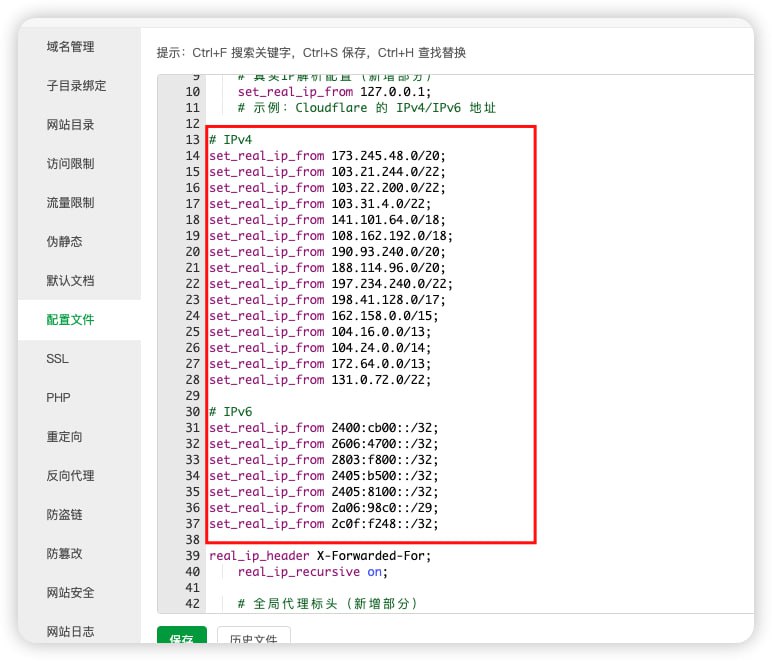
Task: Open 历史文件 button next to save
Action: [x=253, y=638]
